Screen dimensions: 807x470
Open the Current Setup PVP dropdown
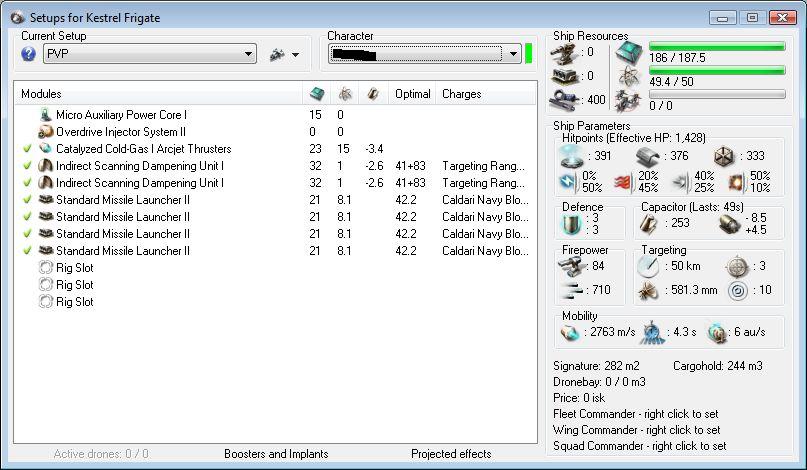click(150, 54)
